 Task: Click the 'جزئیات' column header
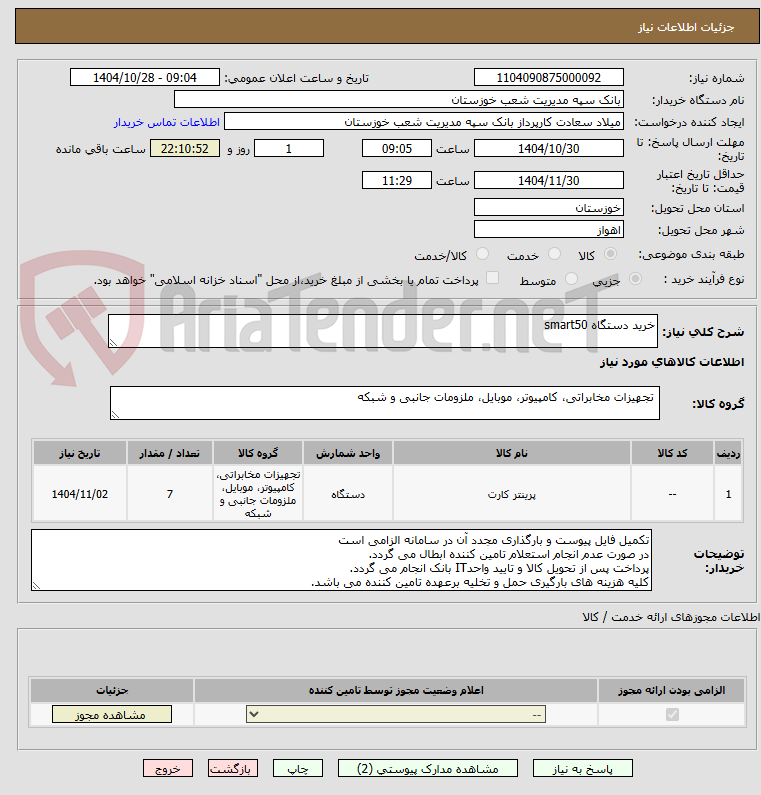pyautogui.click(x=112, y=690)
